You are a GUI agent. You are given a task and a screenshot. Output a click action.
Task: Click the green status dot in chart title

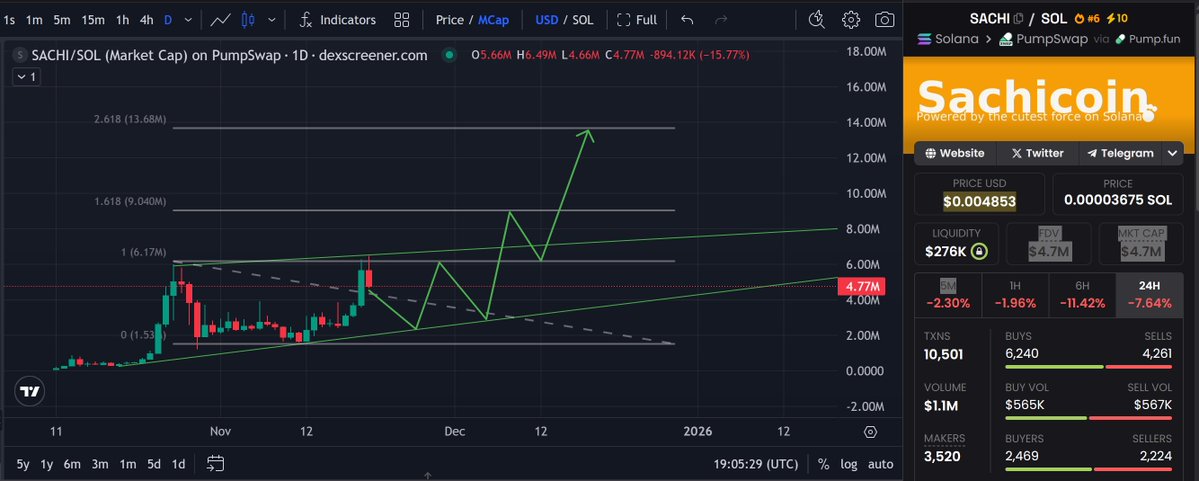coord(449,55)
